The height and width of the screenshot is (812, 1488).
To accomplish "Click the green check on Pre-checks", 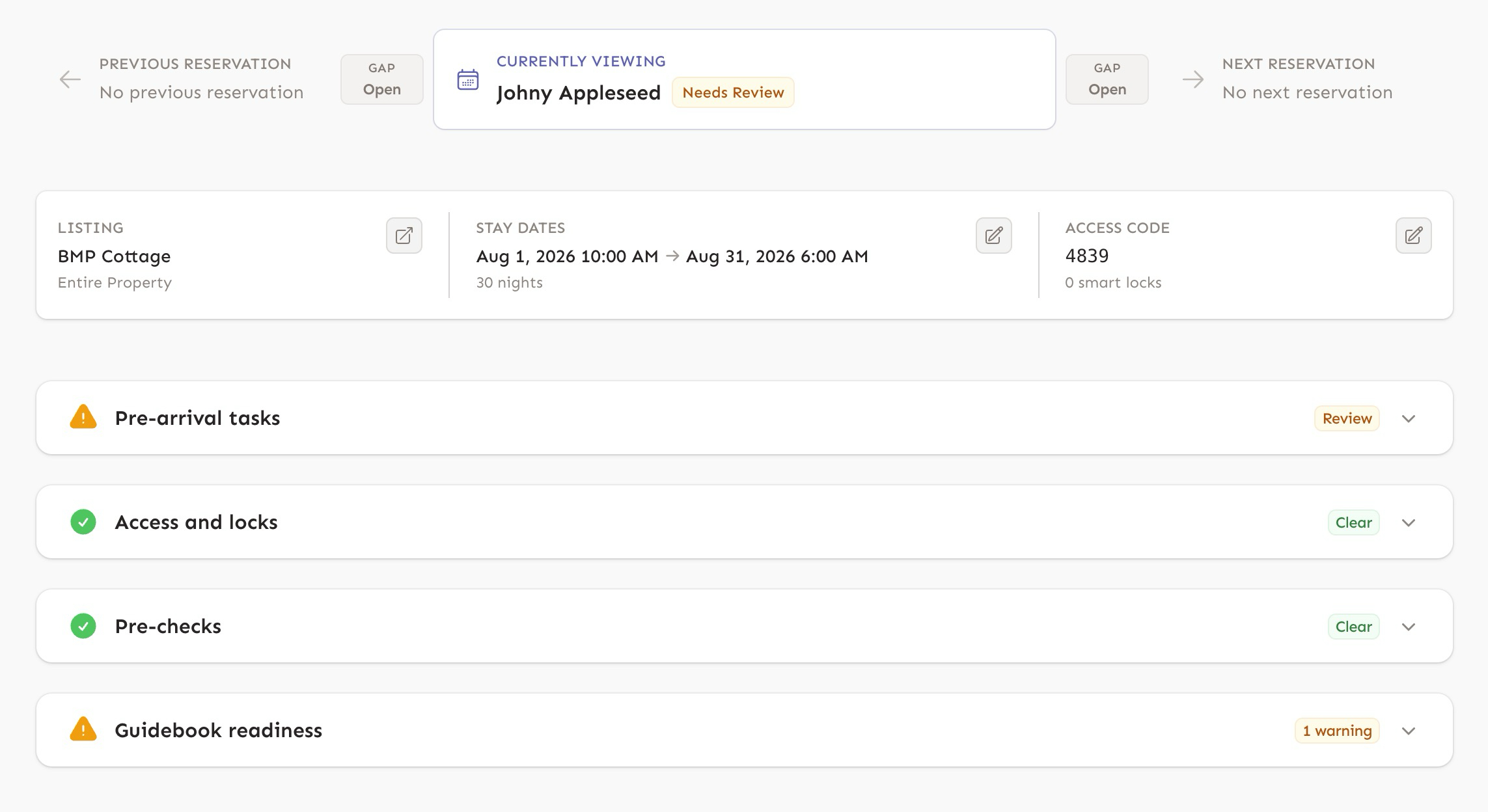I will pos(83,626).
